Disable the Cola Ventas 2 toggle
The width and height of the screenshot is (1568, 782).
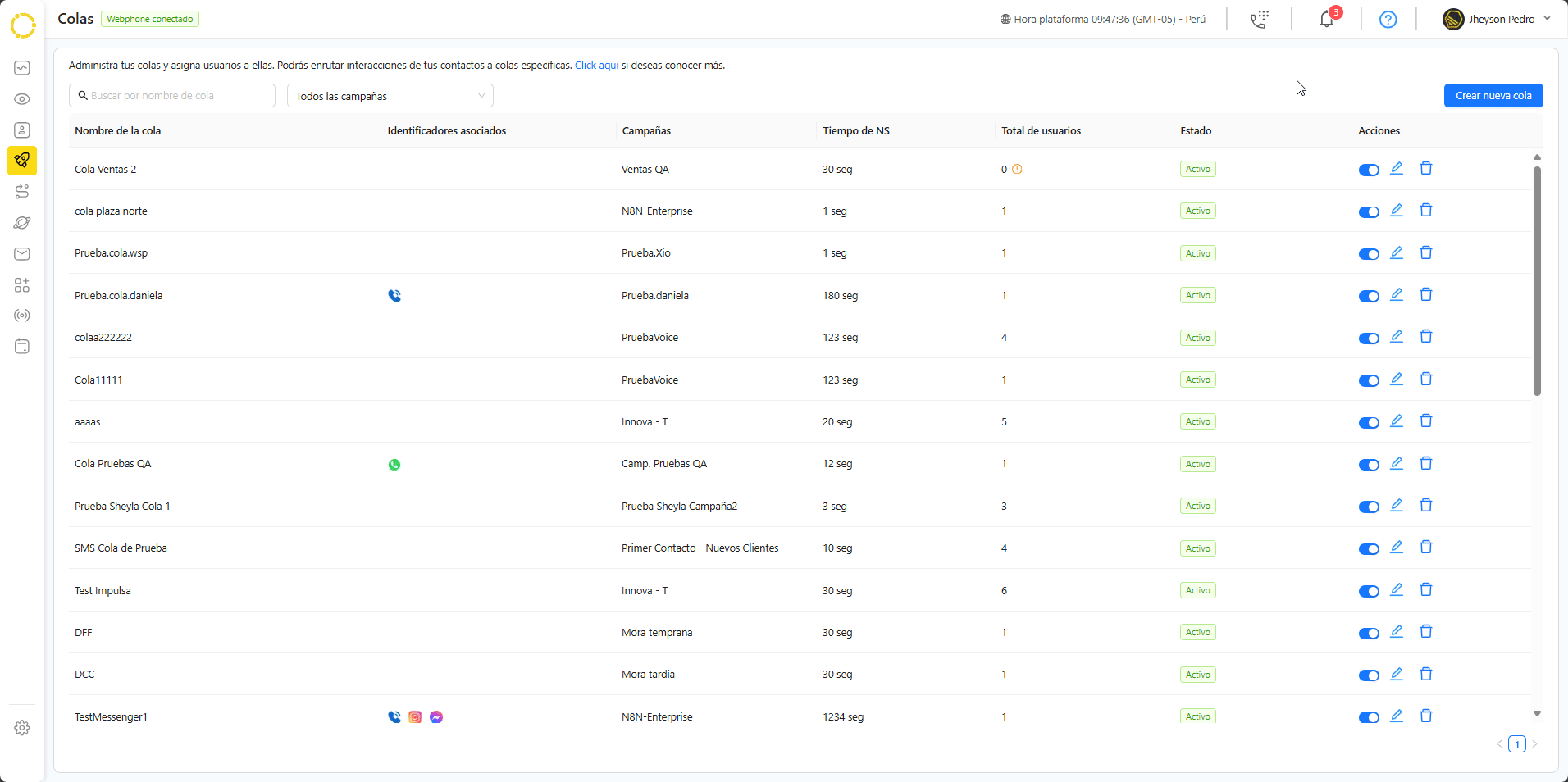coord(1369,170)
